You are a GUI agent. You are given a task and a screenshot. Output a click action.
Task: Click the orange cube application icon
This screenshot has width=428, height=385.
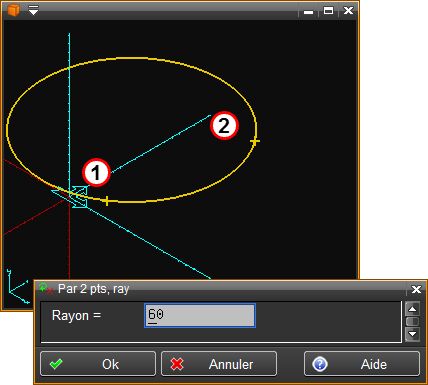(x=13, y=10)
